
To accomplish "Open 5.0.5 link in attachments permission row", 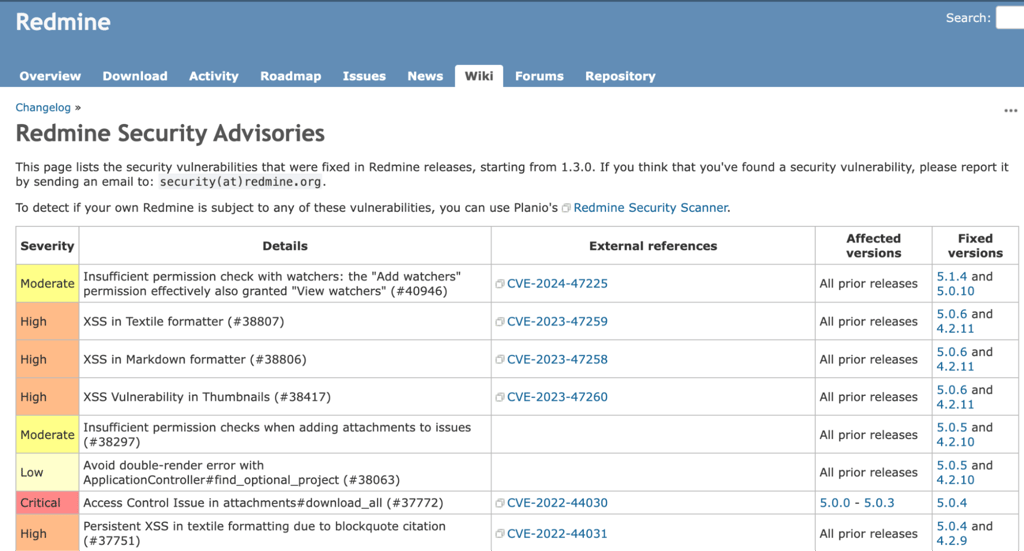I will (952, 428).
